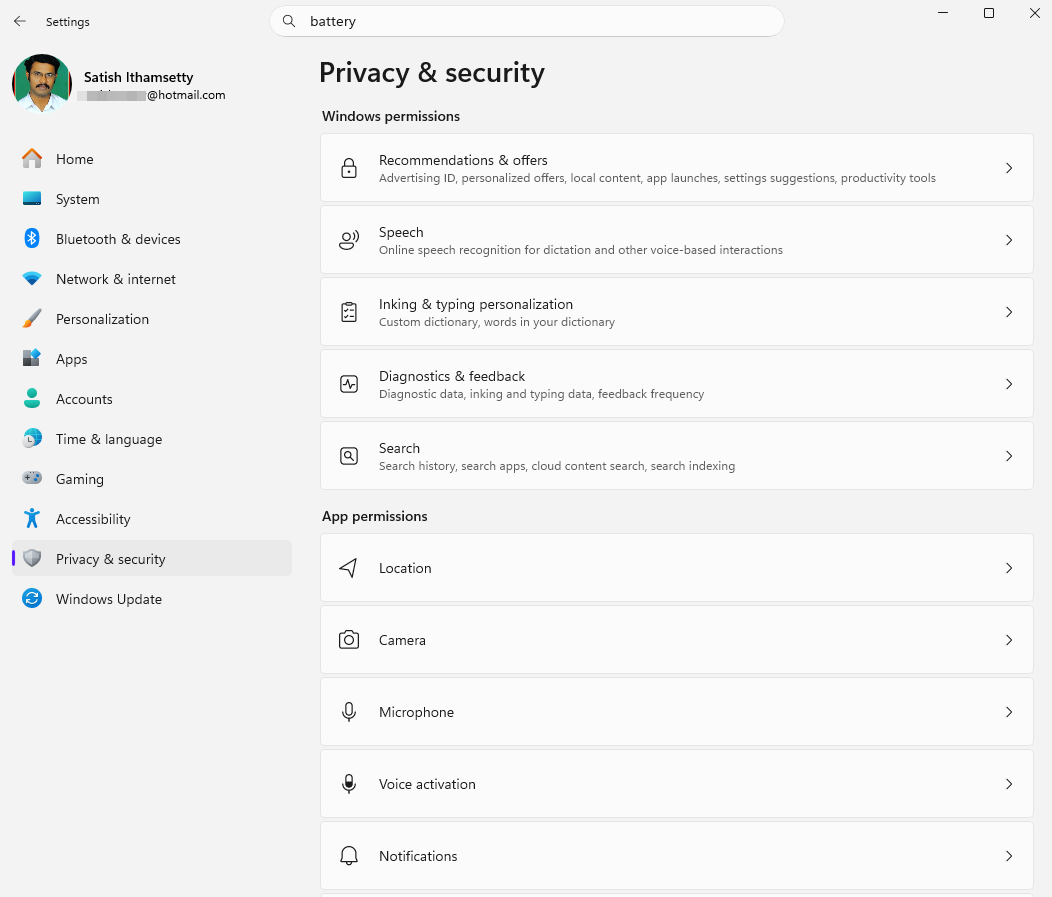Open Notifications chevron arrow
The height and width of the screenshot is (897, 1052).
1009,856
